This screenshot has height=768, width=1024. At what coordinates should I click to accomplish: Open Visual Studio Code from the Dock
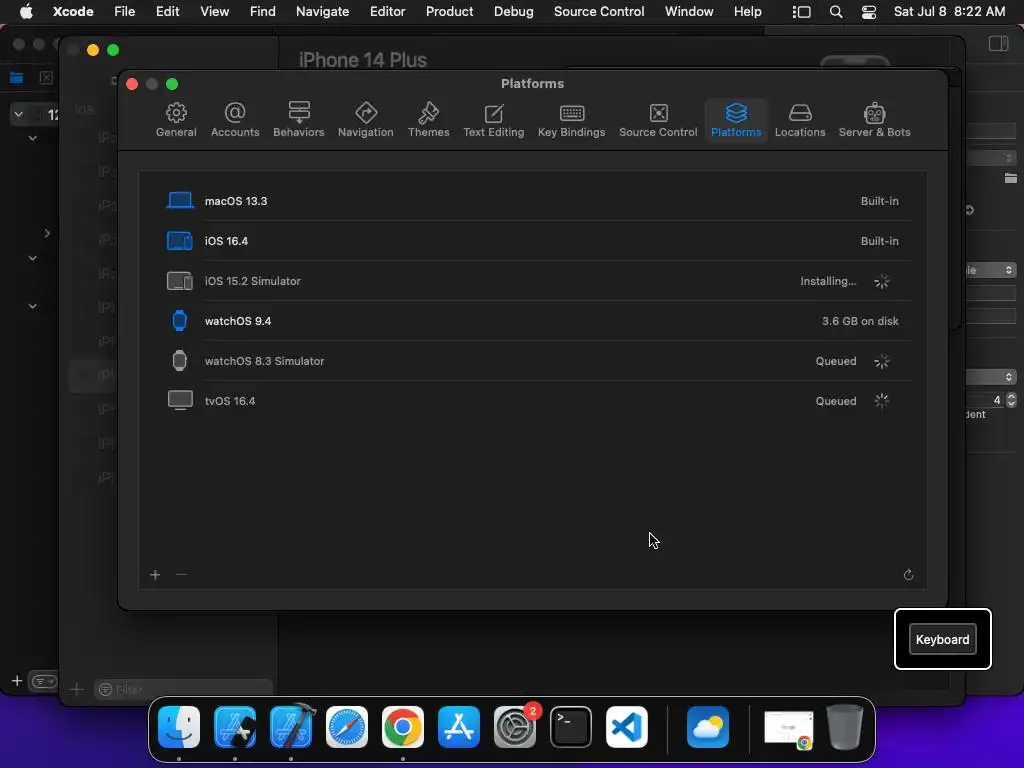point(626,727)
